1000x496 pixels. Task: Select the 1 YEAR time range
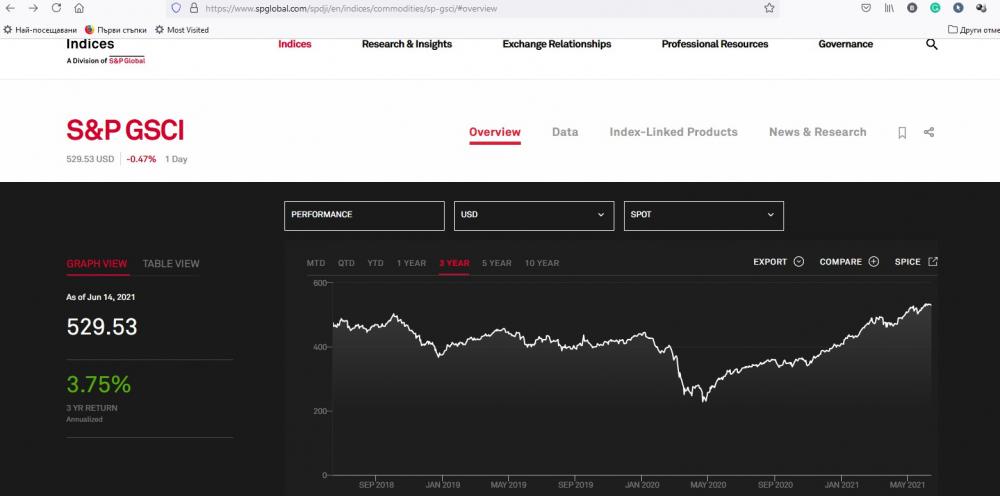pyautogui.click(x=411, y=263)
